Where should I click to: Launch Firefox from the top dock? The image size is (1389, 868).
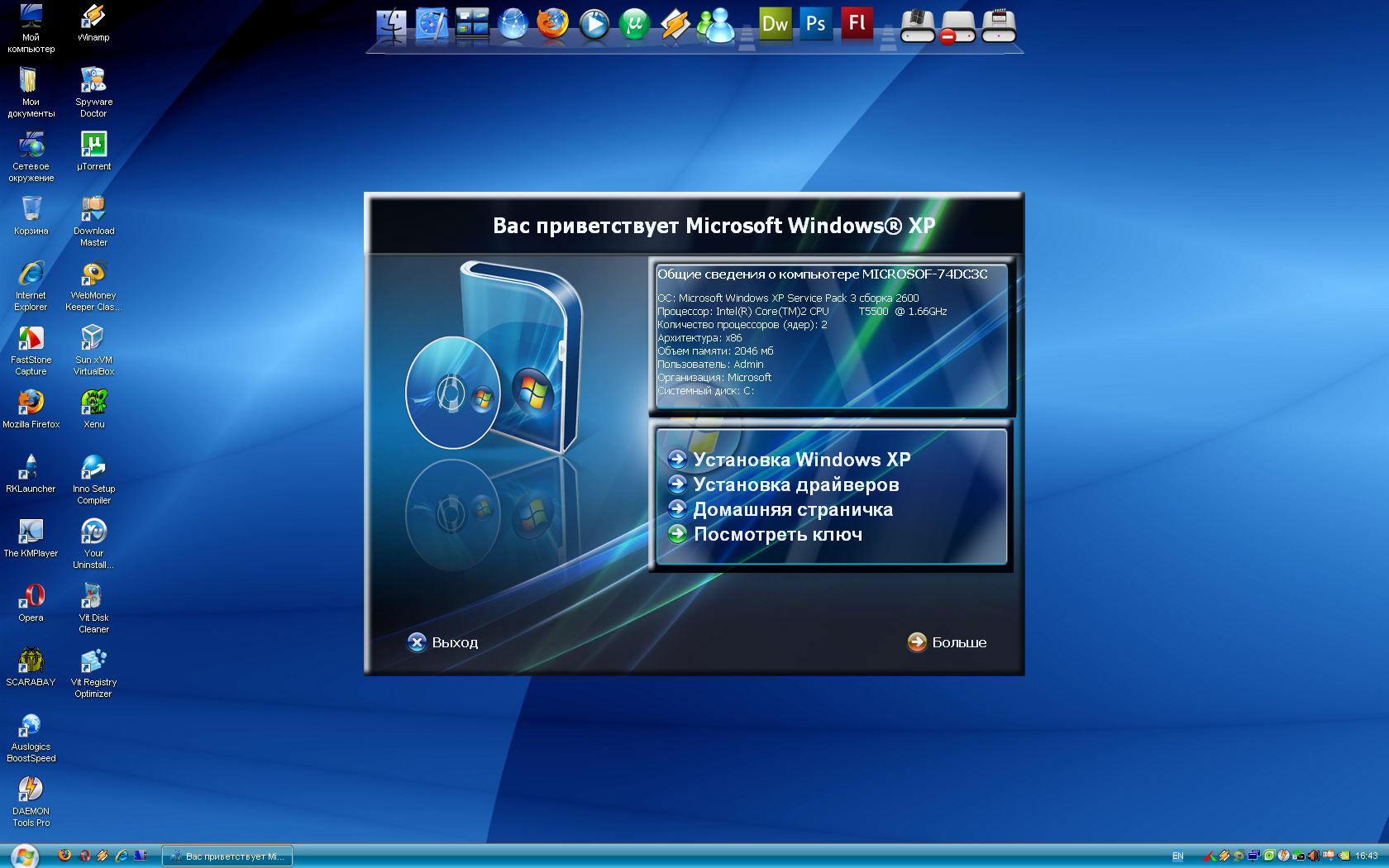(552, 24)
